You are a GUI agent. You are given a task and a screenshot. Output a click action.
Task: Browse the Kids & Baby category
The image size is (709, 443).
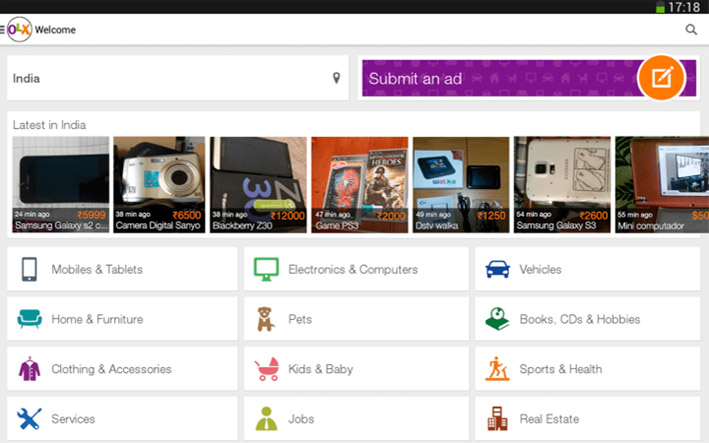point(356,368)
